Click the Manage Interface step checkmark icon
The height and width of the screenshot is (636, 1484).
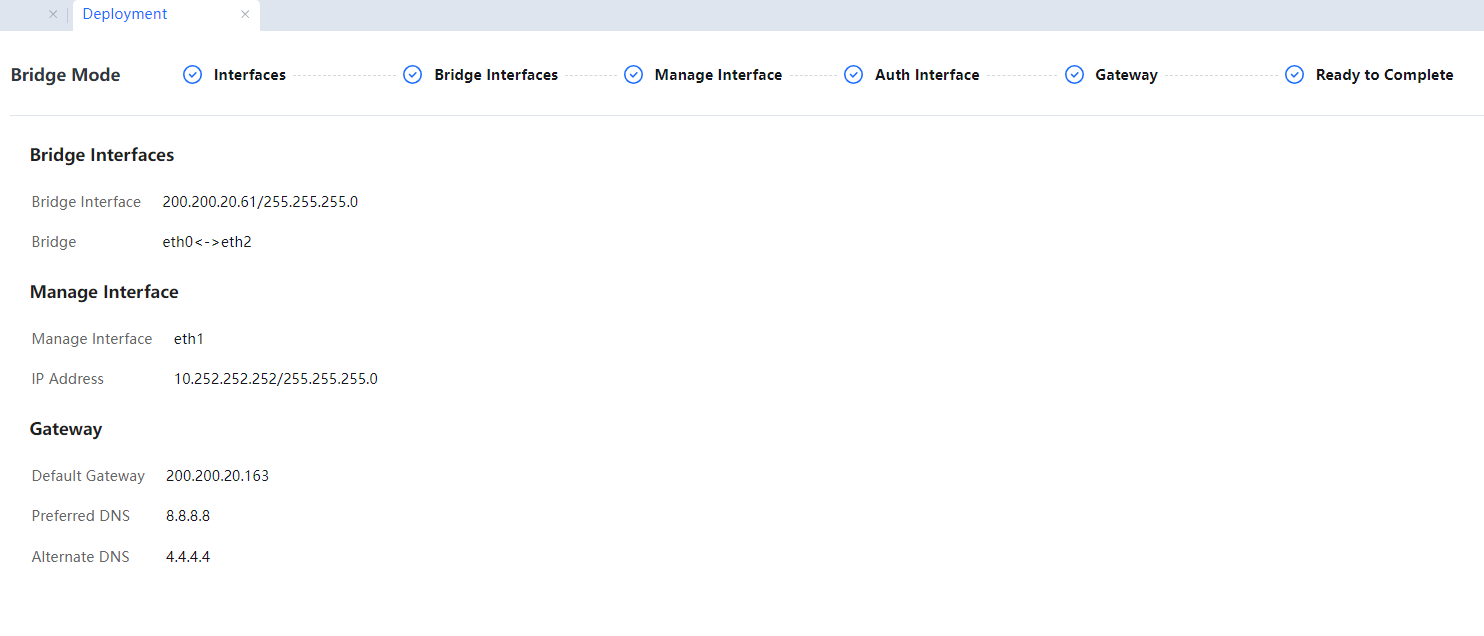633,75
